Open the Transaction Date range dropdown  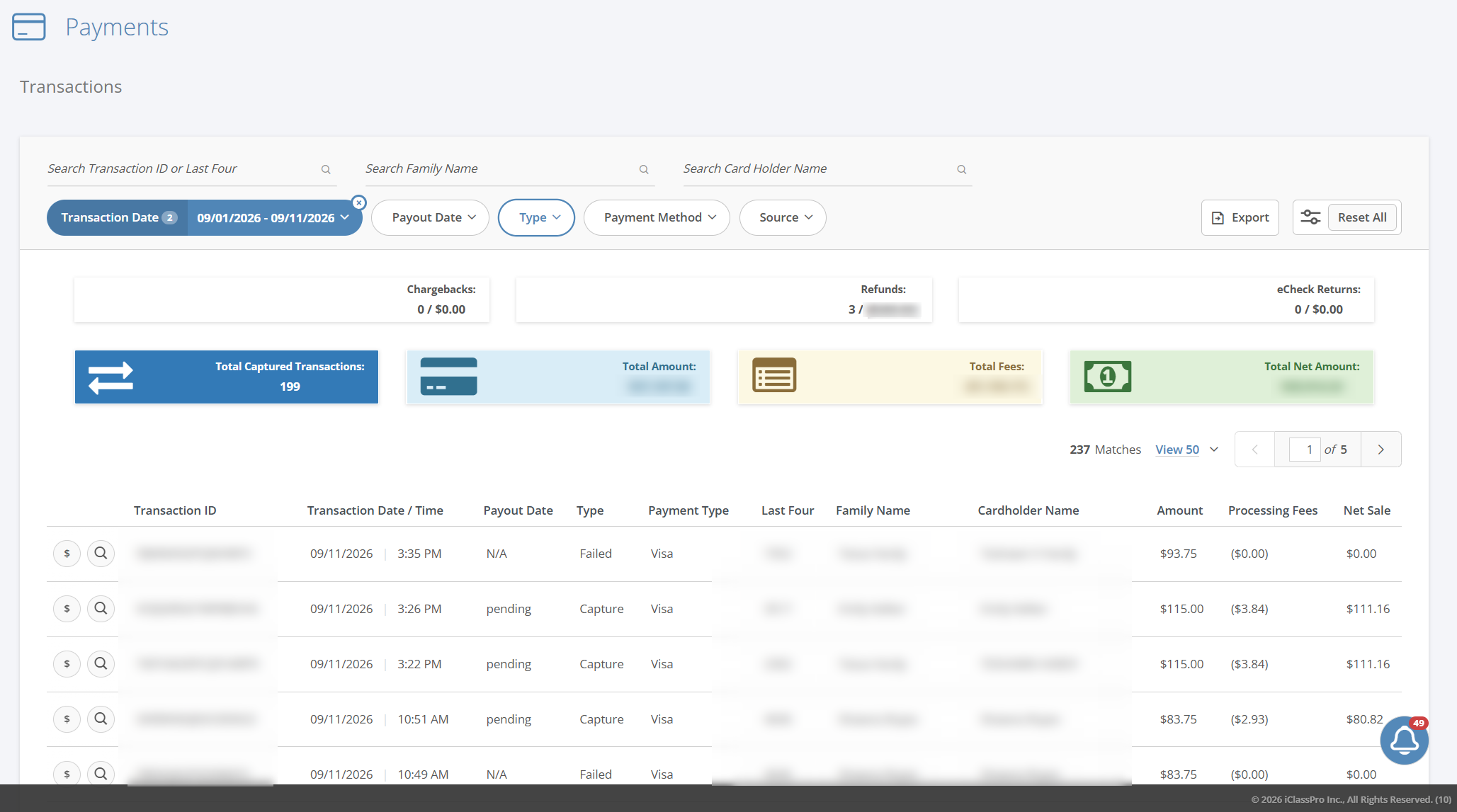click(x=273, y=217)
